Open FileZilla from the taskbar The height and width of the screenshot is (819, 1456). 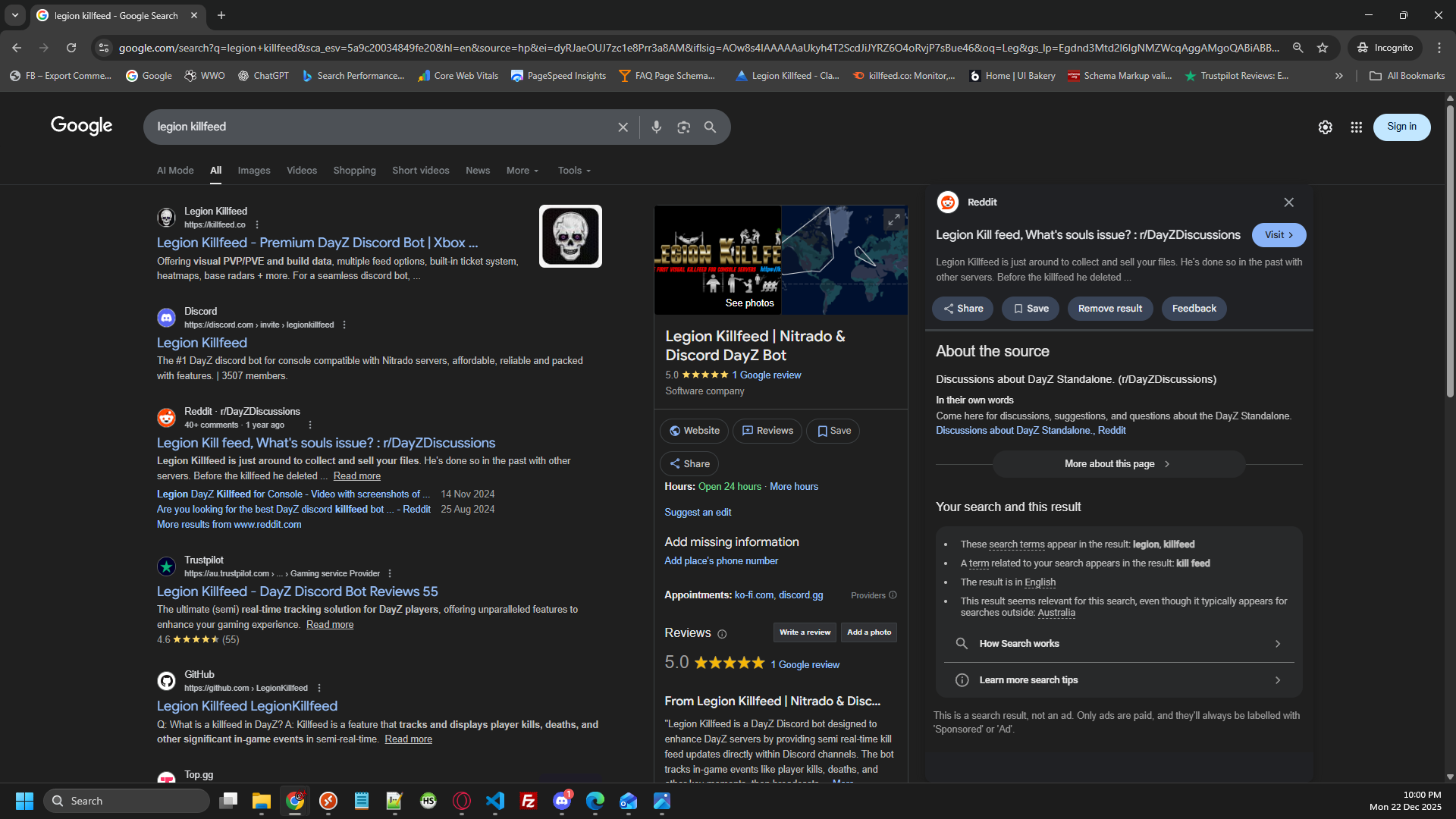[529, 801]
